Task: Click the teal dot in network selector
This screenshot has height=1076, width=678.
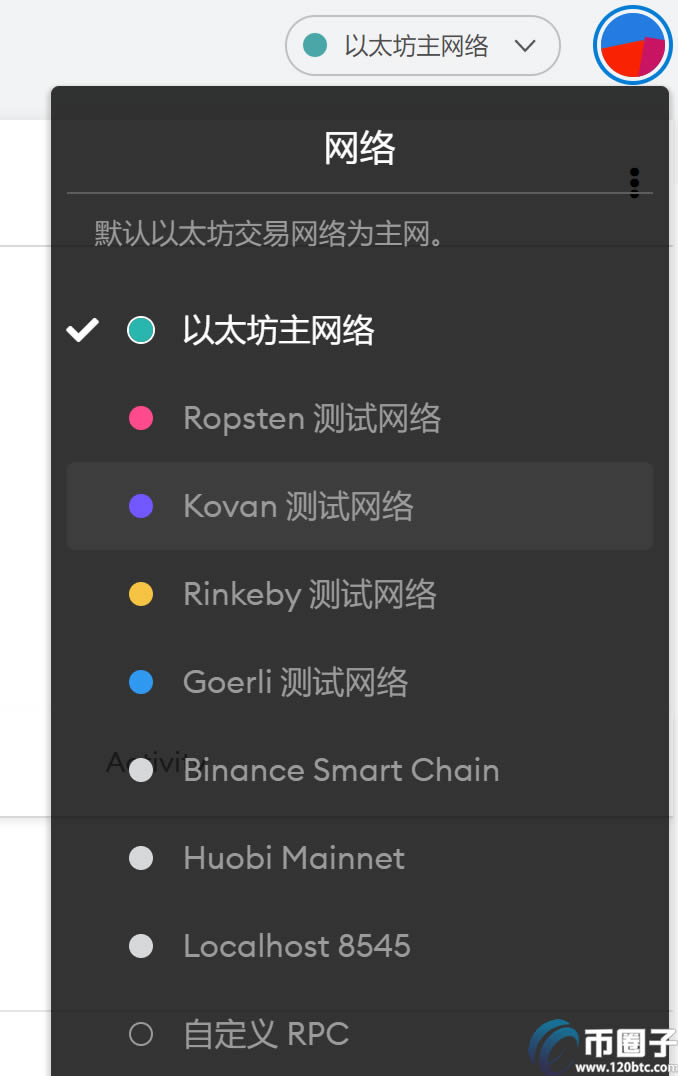Action: point(315,46)
